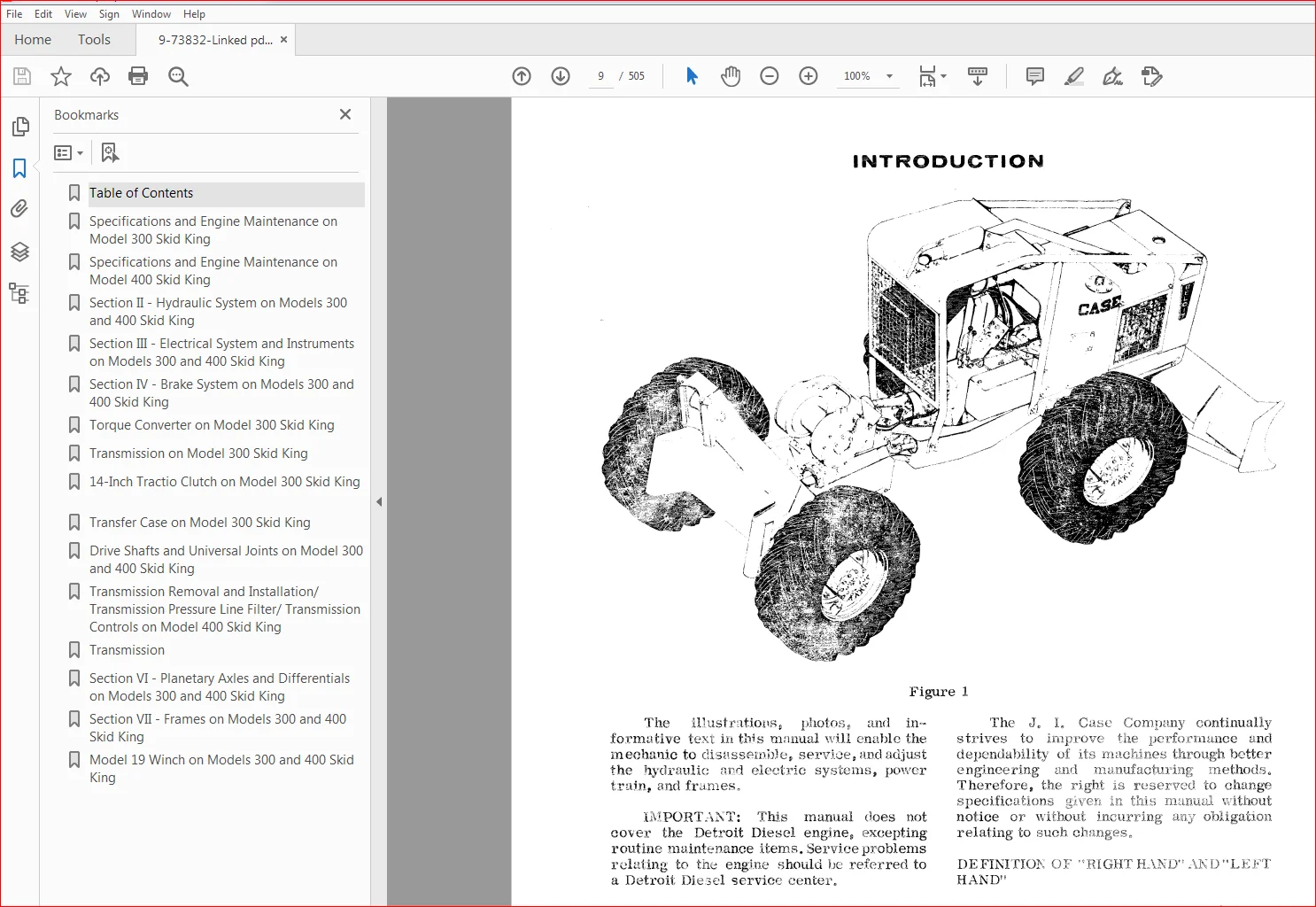Upload the document to cloud
Viewport: 1316px width, 907px height.
(x=100, y=76)
